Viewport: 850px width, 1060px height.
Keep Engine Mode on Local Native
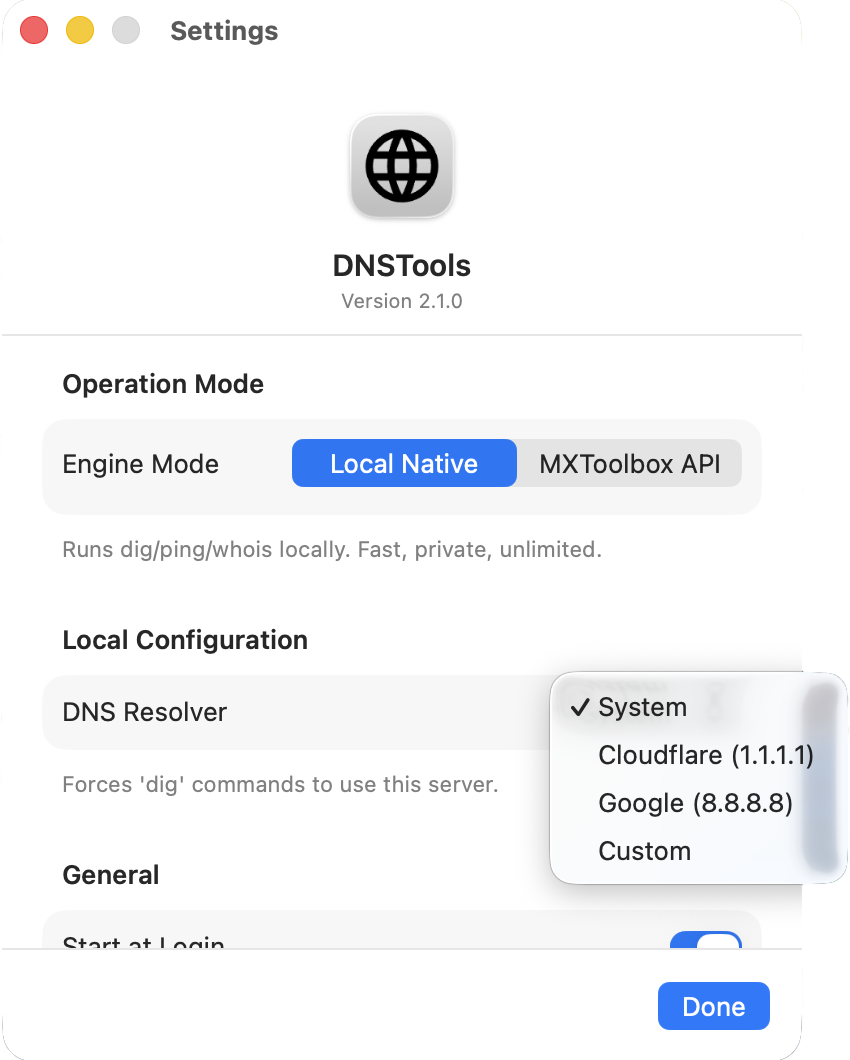click(404, 463)
